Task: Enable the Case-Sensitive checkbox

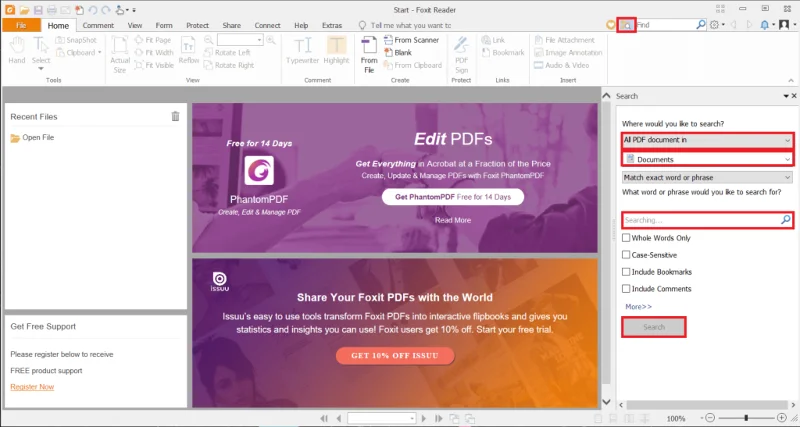Action: [626, 255]
